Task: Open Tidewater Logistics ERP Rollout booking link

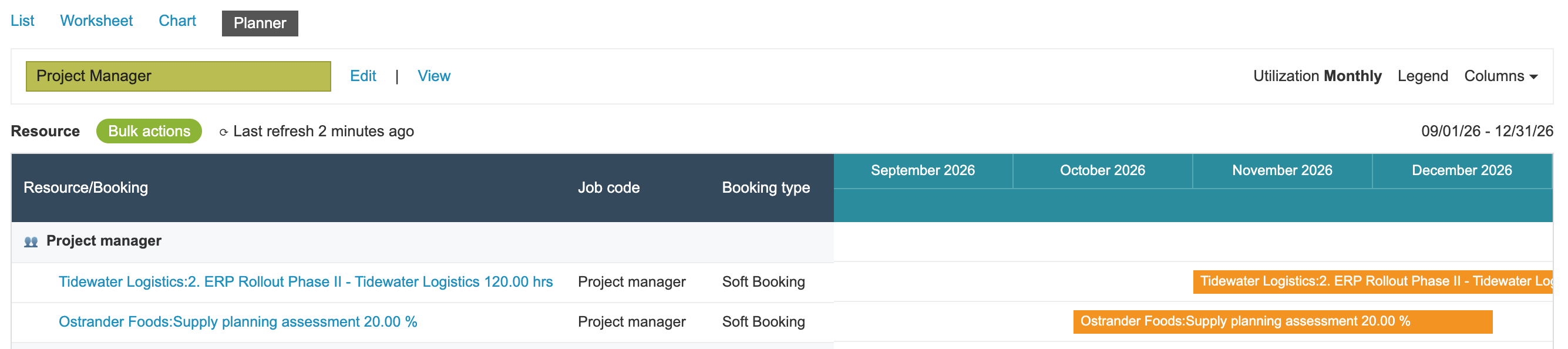Action: pyautogui.click(x=305, y=282)
